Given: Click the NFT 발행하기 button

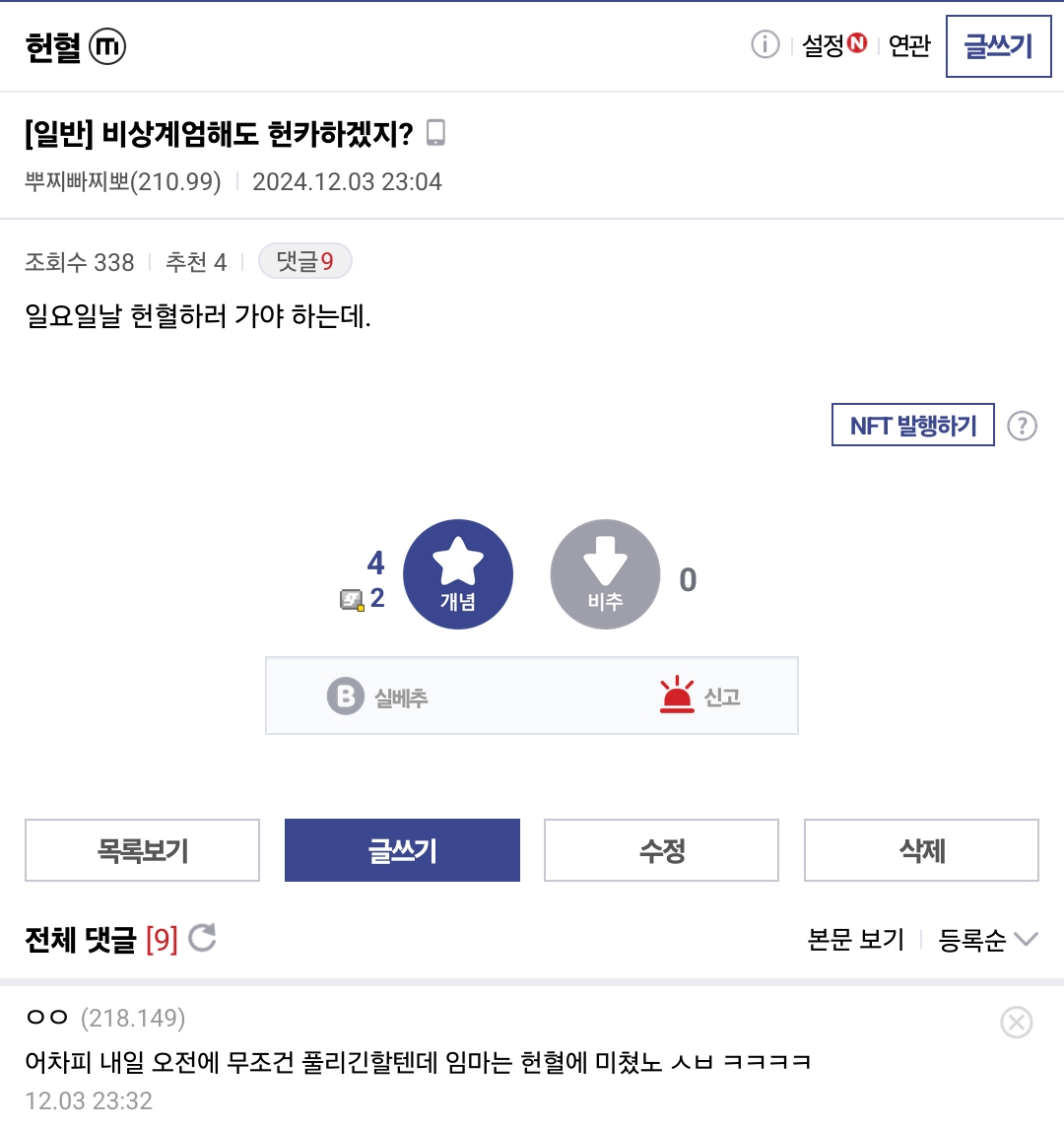Looking at the screenshot, I should point(913,426).
